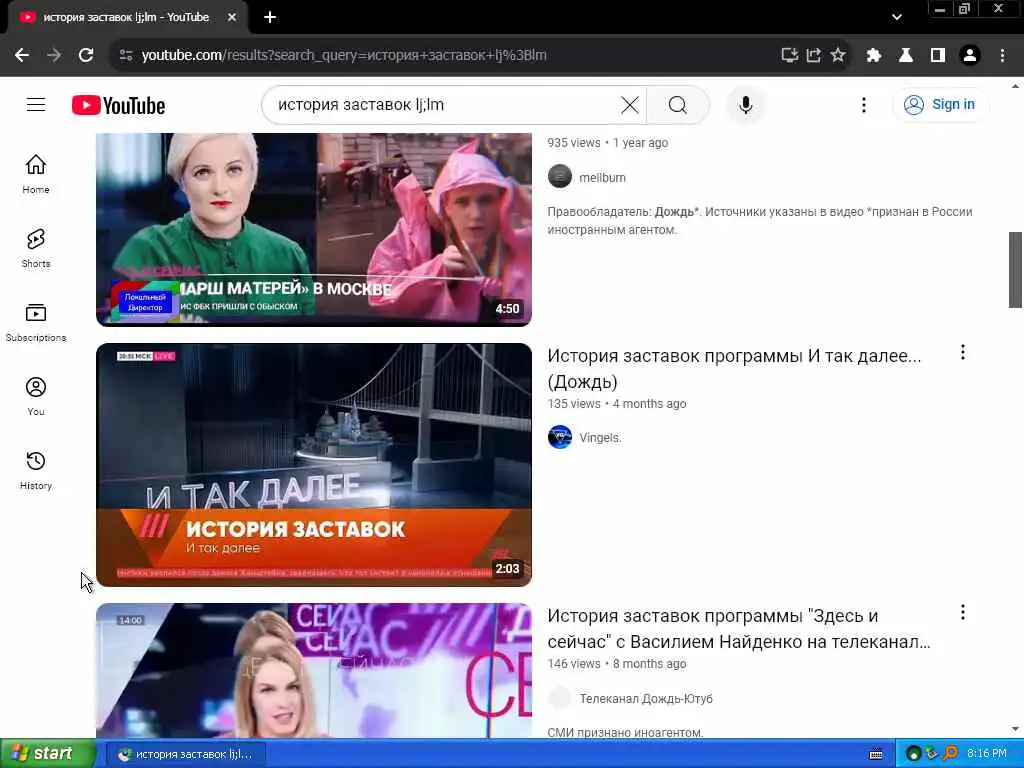The height and width of the screenshot is (768, 1024).
Task: Go to the YouTube logo homepage
Action: (x=118, y=105)
